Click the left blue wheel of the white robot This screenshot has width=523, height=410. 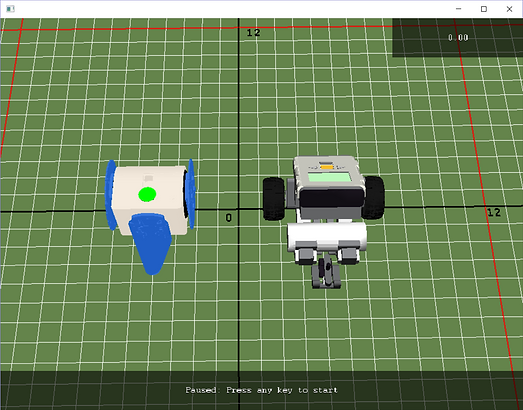(111, 195)
